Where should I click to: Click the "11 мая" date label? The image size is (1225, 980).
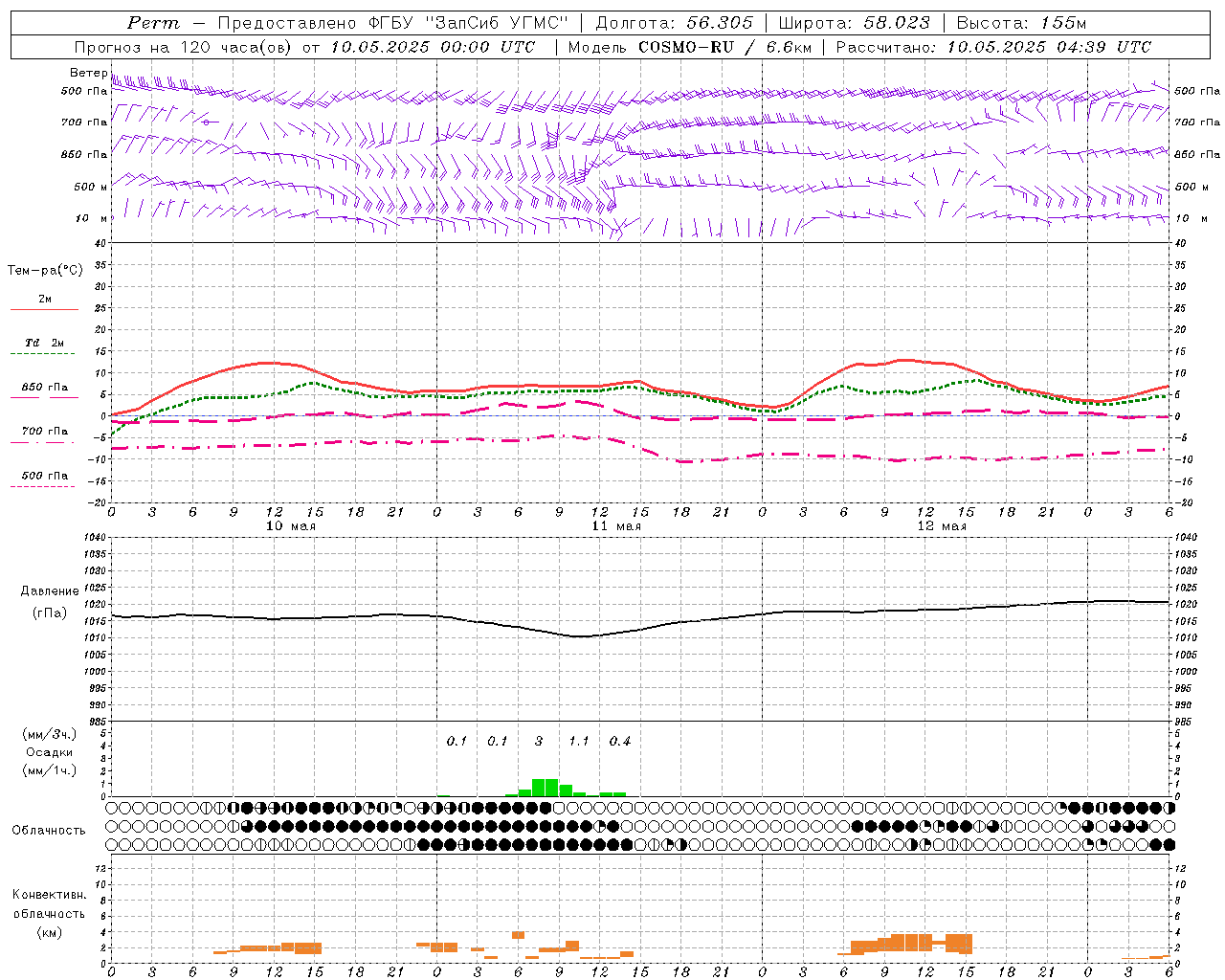pos(616,526)
